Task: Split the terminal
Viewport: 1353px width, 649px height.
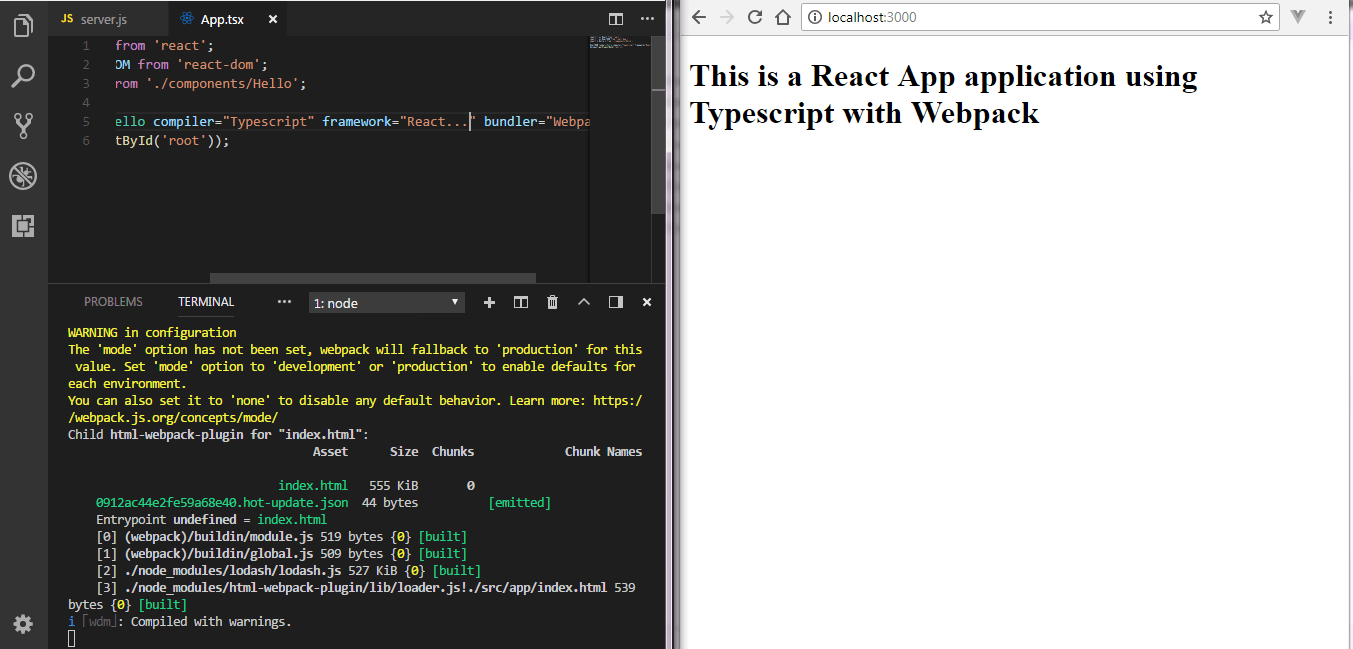Action: (520, 302)
